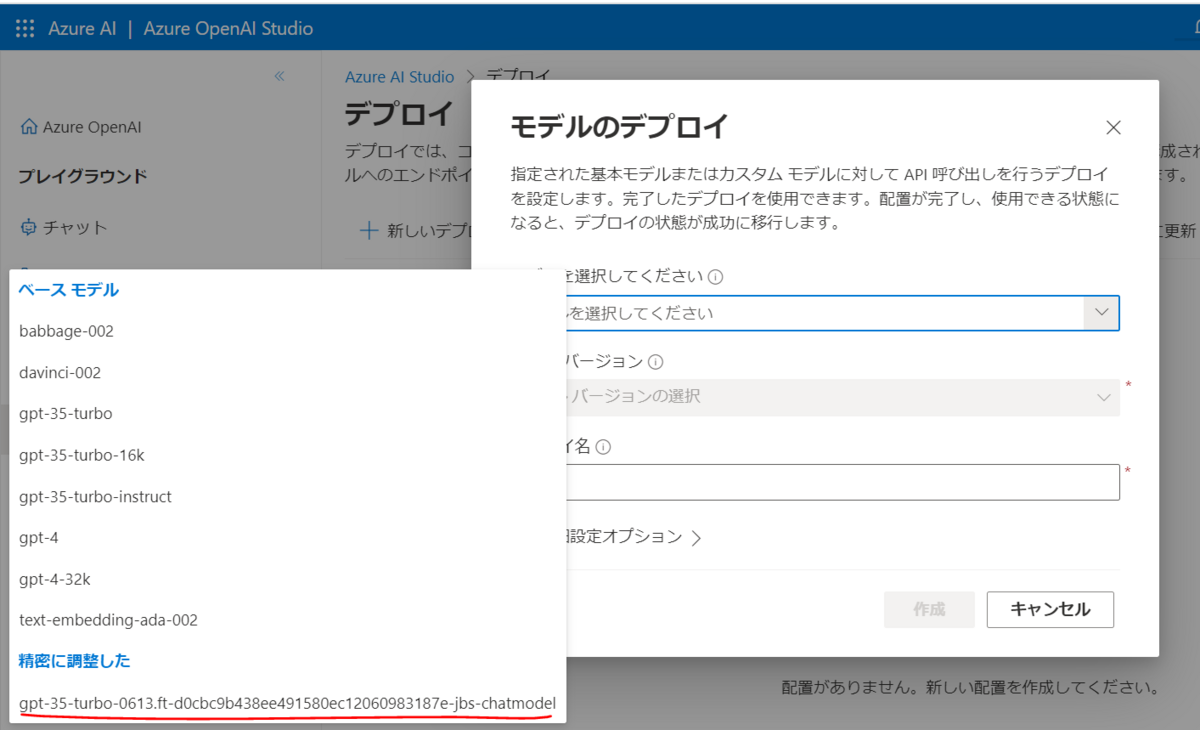Image resolution: width=1200 pixels, height=730 pixels.
Task: Show info icon next to deploy name
Action: coord(603,448)
